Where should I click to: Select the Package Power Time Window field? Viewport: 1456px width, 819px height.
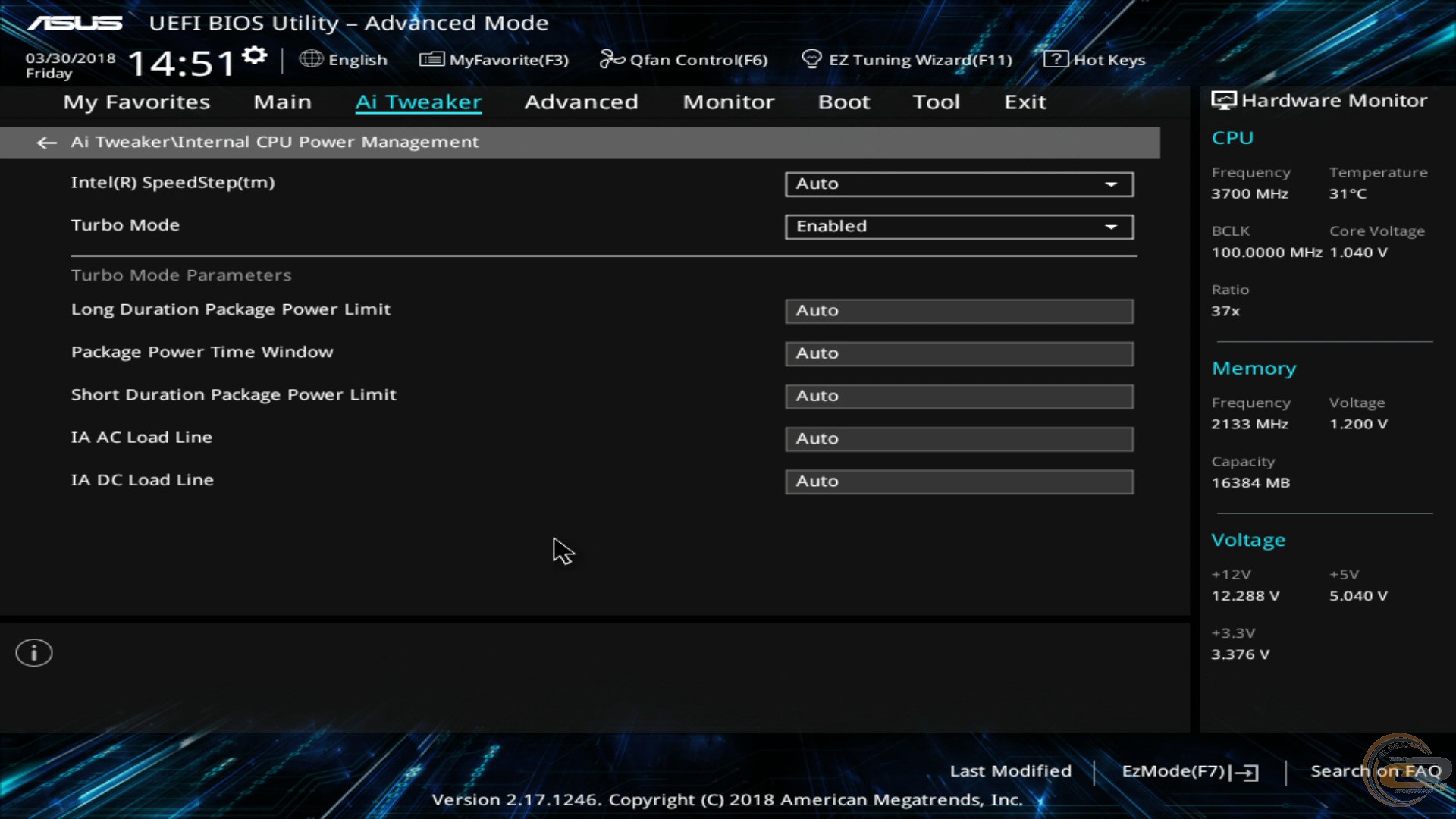coord(959,353)
